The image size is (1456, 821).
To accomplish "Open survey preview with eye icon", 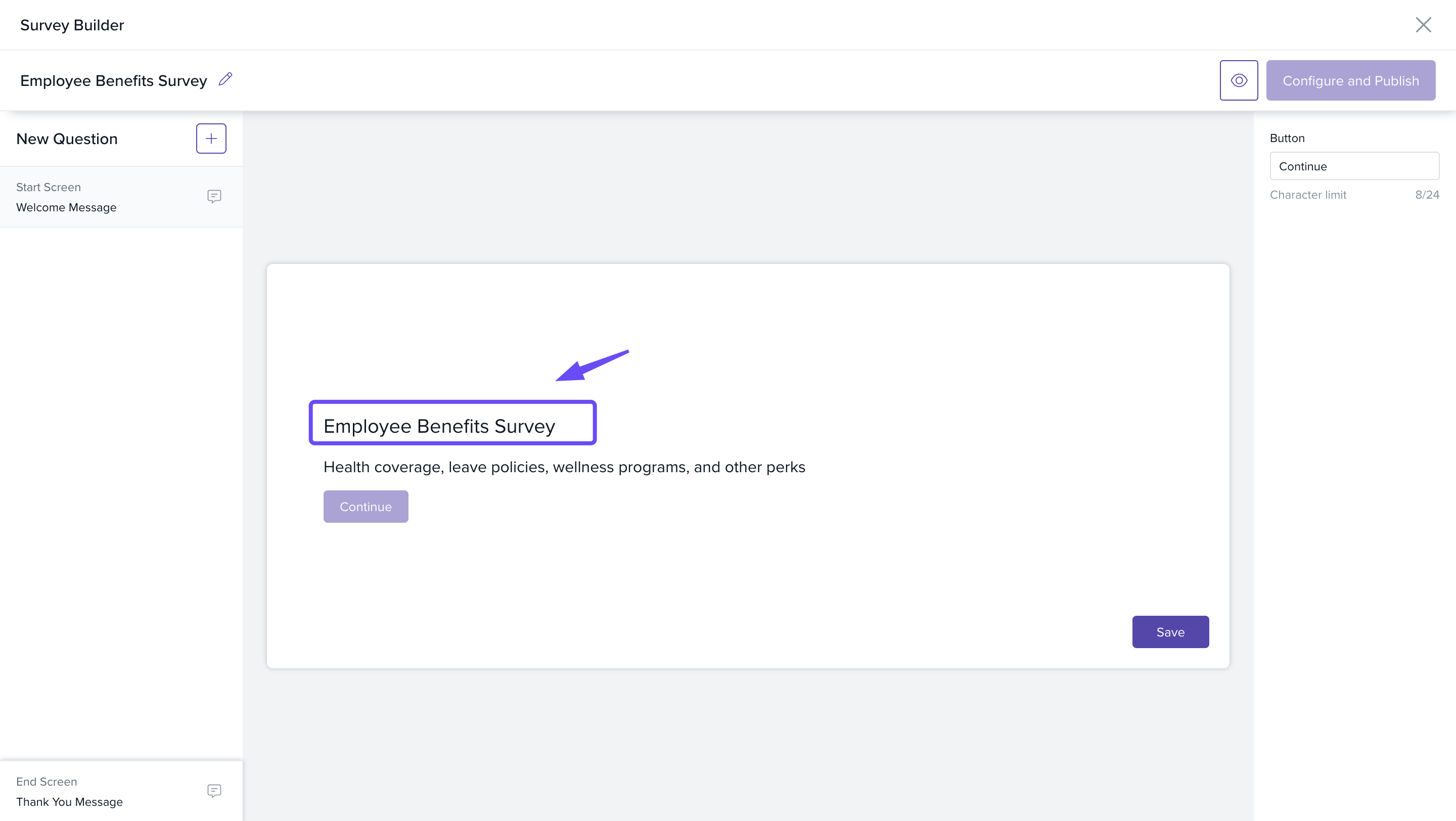I will pyautogui.click(x=1239, y=80).
